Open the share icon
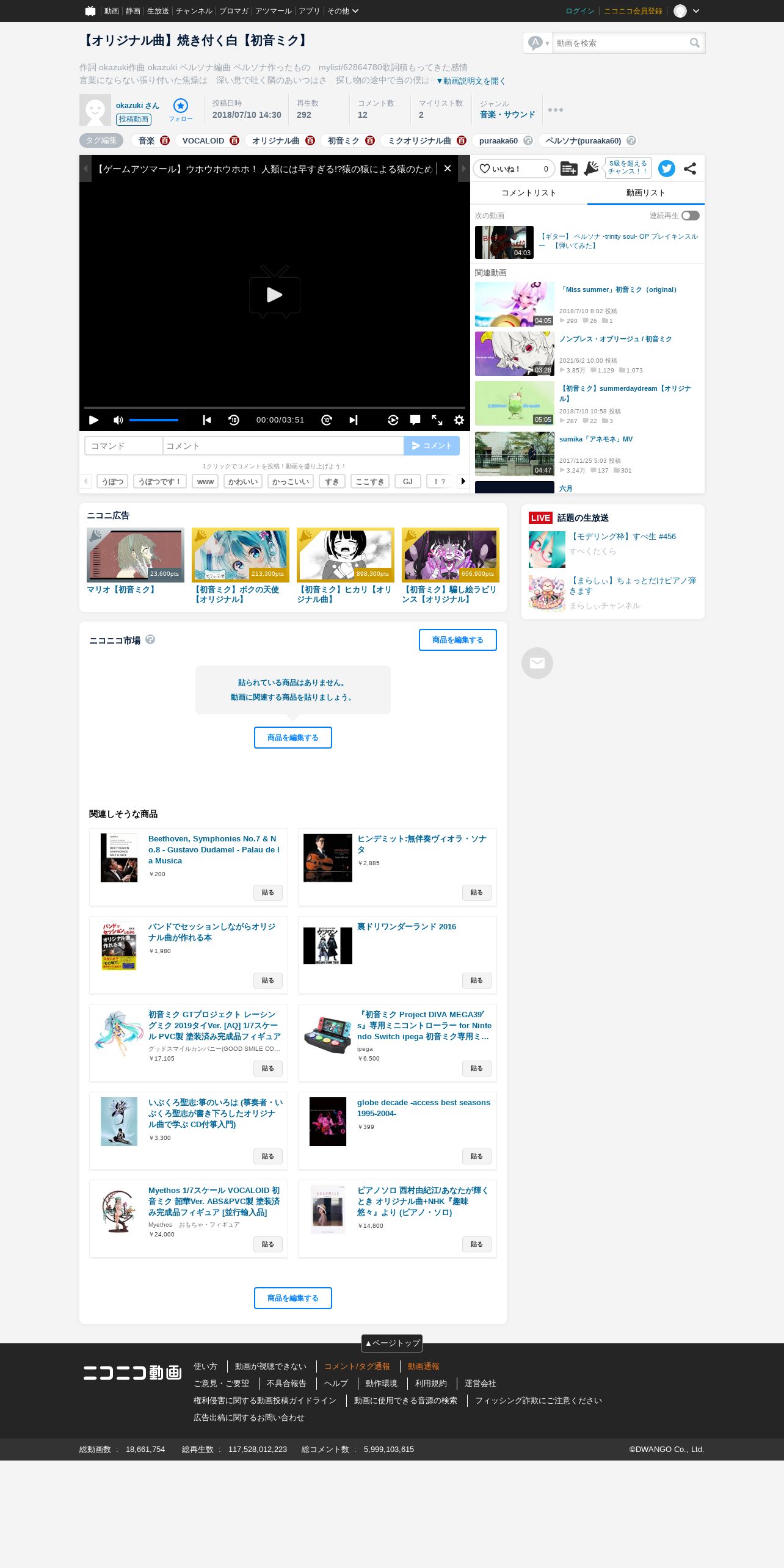The width and height of the screenshot is (784, 1568). tap(690, 169)
